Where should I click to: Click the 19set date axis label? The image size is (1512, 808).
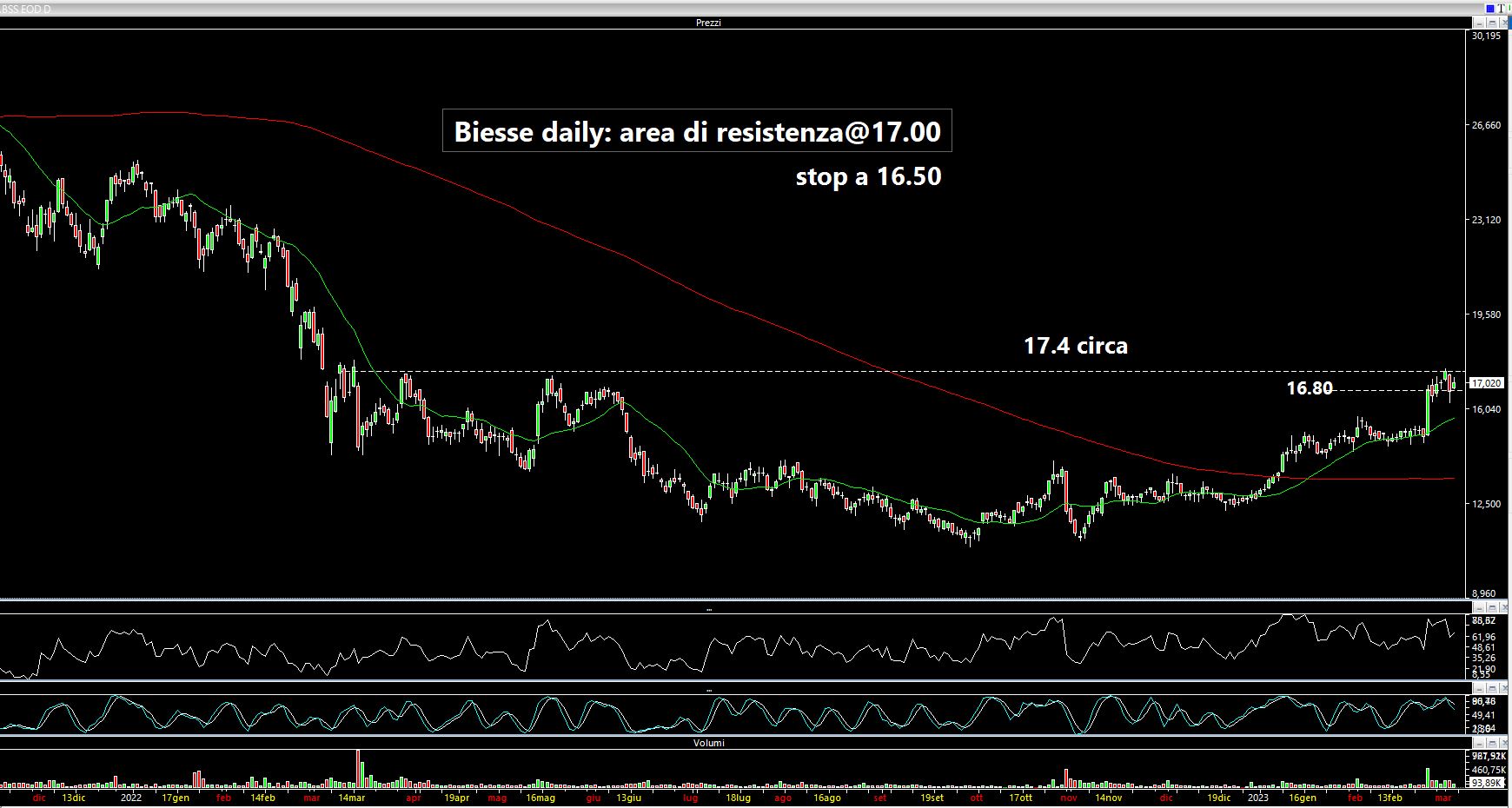tap(931, 798)
